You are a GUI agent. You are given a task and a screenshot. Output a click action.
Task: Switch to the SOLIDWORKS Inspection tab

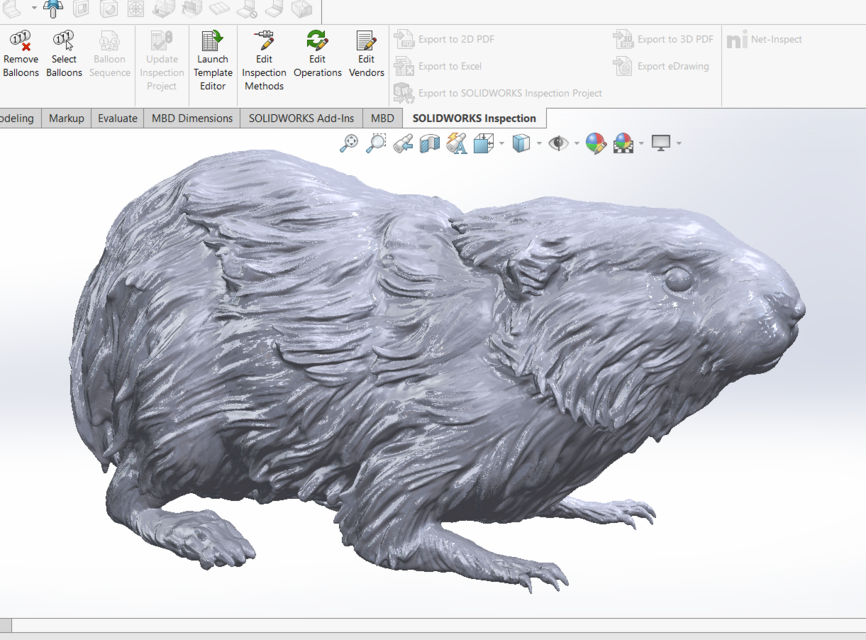[472, 118]
